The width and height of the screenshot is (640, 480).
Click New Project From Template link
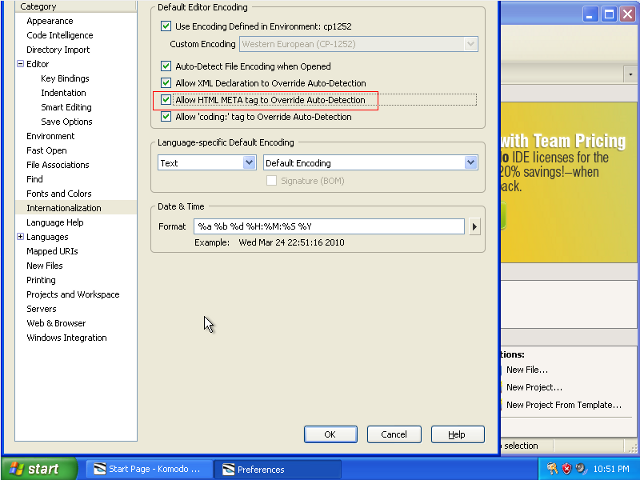click(x=564, y=405)
